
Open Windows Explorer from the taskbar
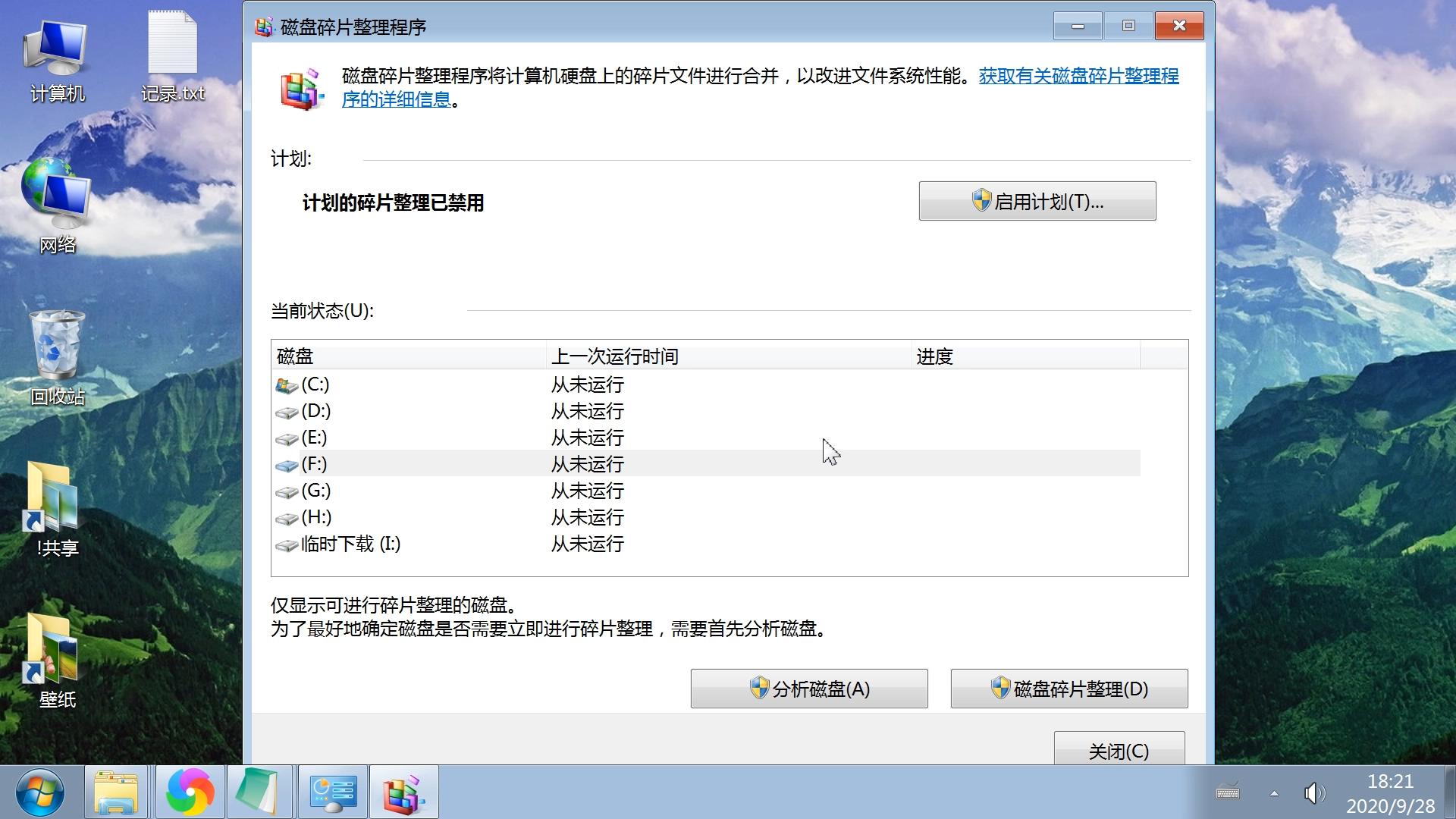(x=115, y=792)
